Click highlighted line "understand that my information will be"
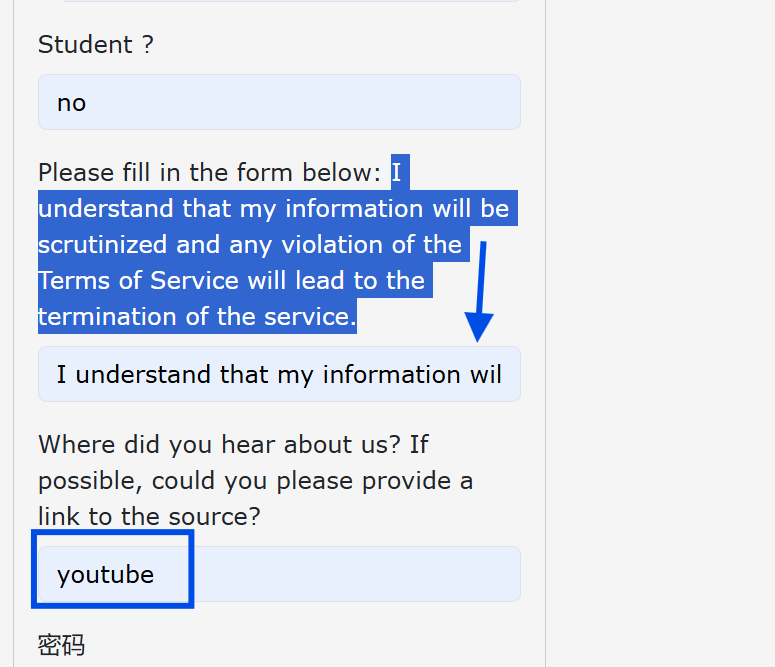This screenshot has width=775, height=667. point(273,209)
